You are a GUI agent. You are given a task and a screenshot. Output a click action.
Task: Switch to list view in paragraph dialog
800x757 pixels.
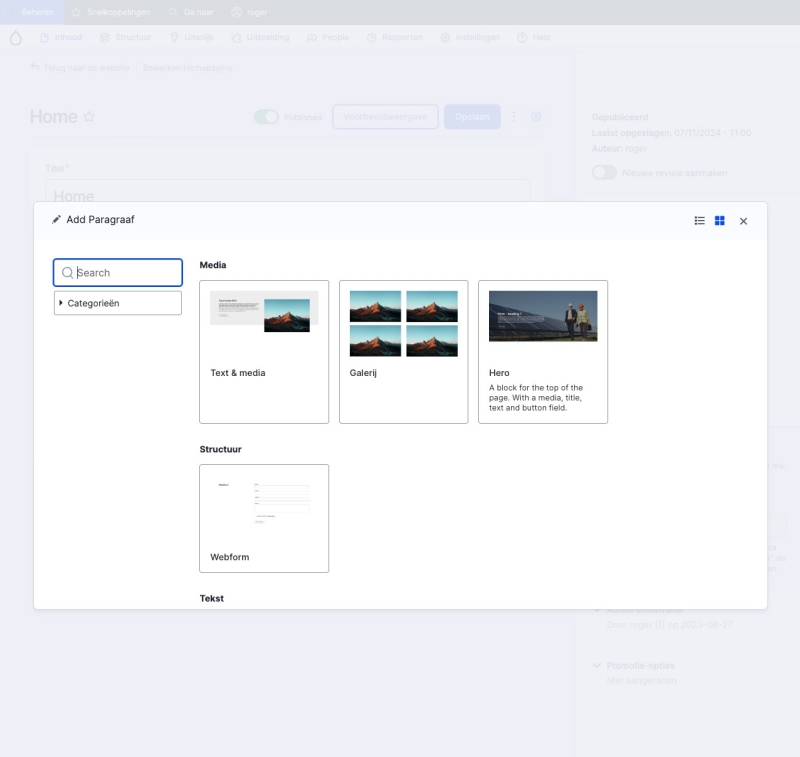coord(700,221)
